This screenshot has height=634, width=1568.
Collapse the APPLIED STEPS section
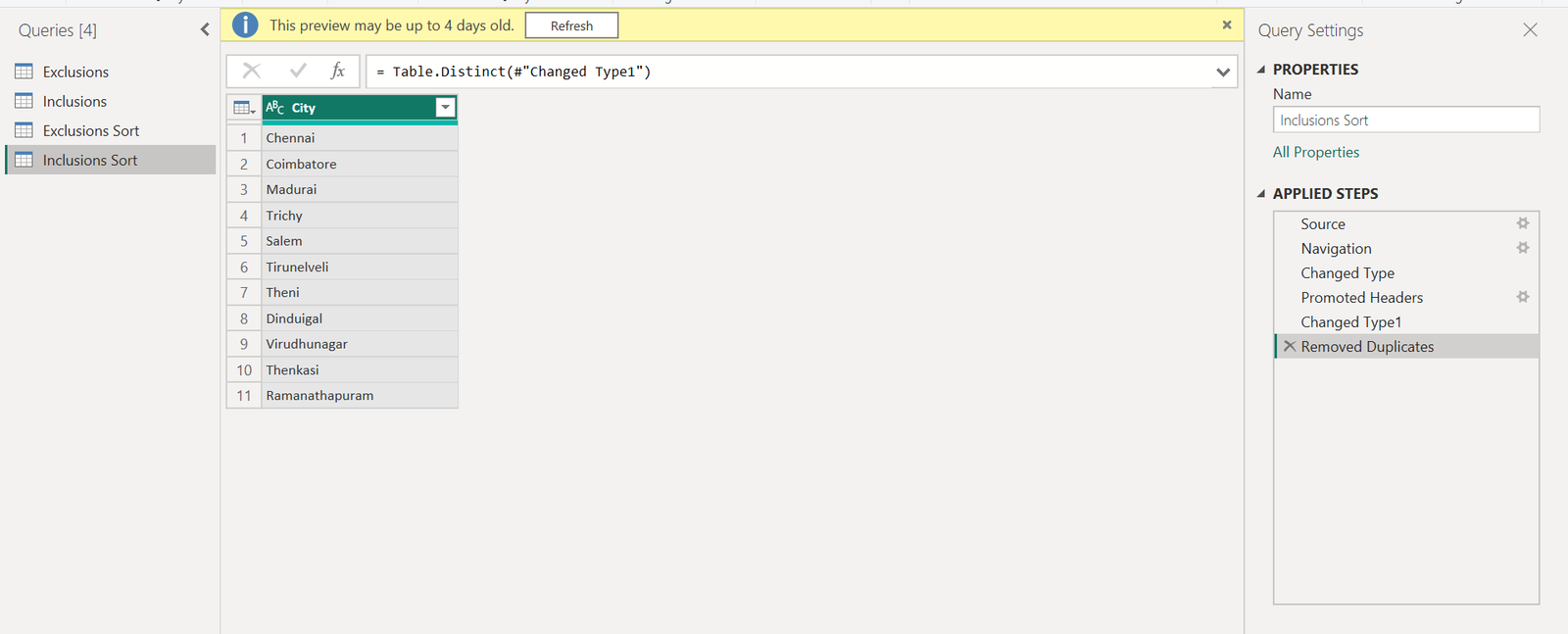[x=1261, y=194]
